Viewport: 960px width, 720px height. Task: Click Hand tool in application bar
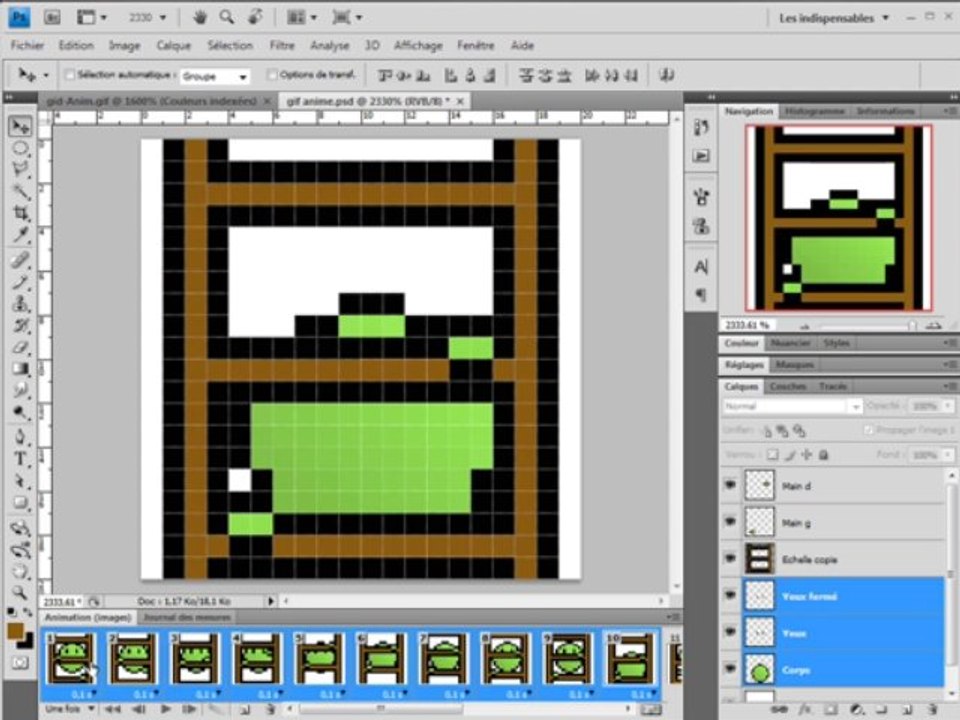click(x=200, y=18)
